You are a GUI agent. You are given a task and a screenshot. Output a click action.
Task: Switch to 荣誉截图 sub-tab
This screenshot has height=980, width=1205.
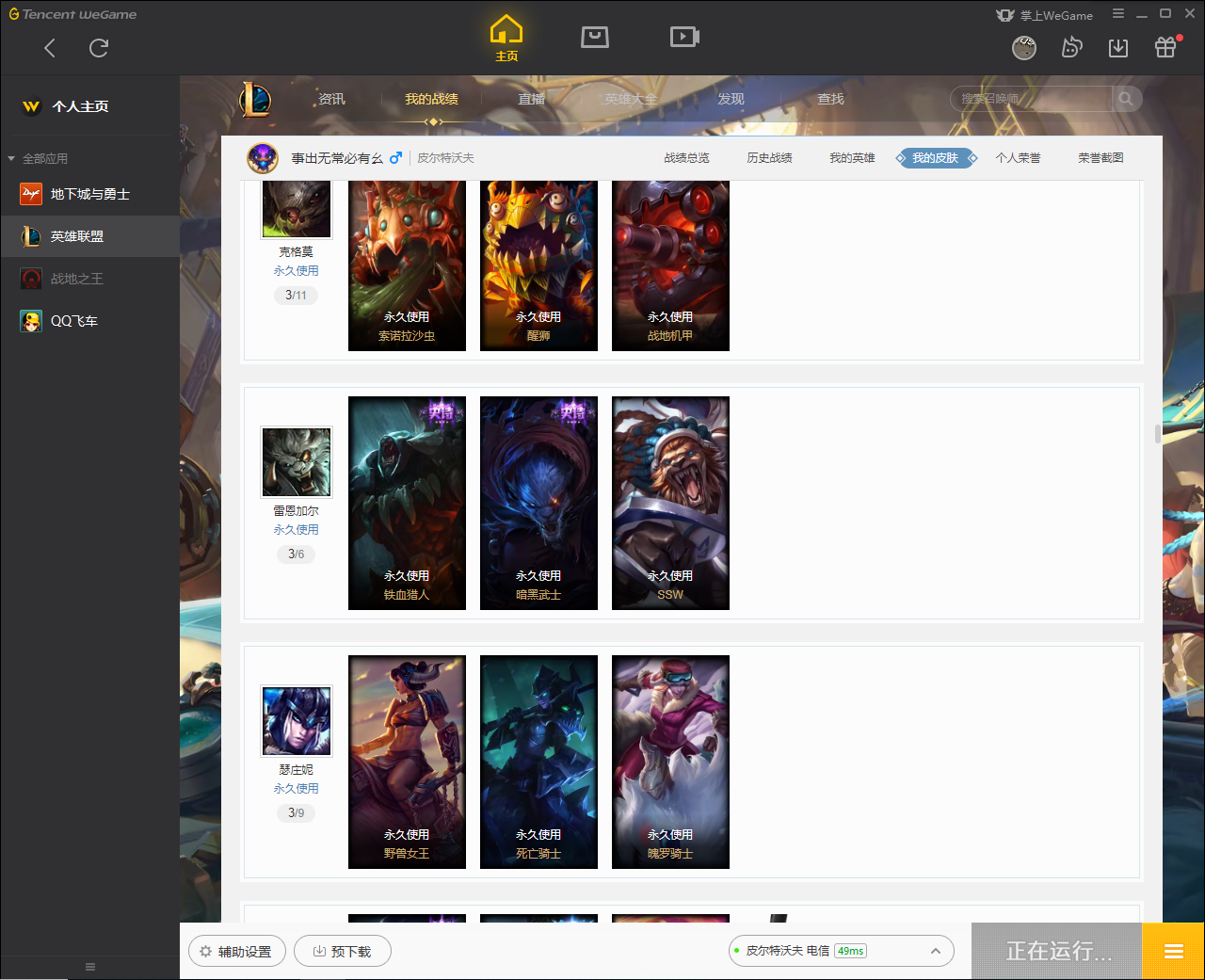(x=1101, y=158)
